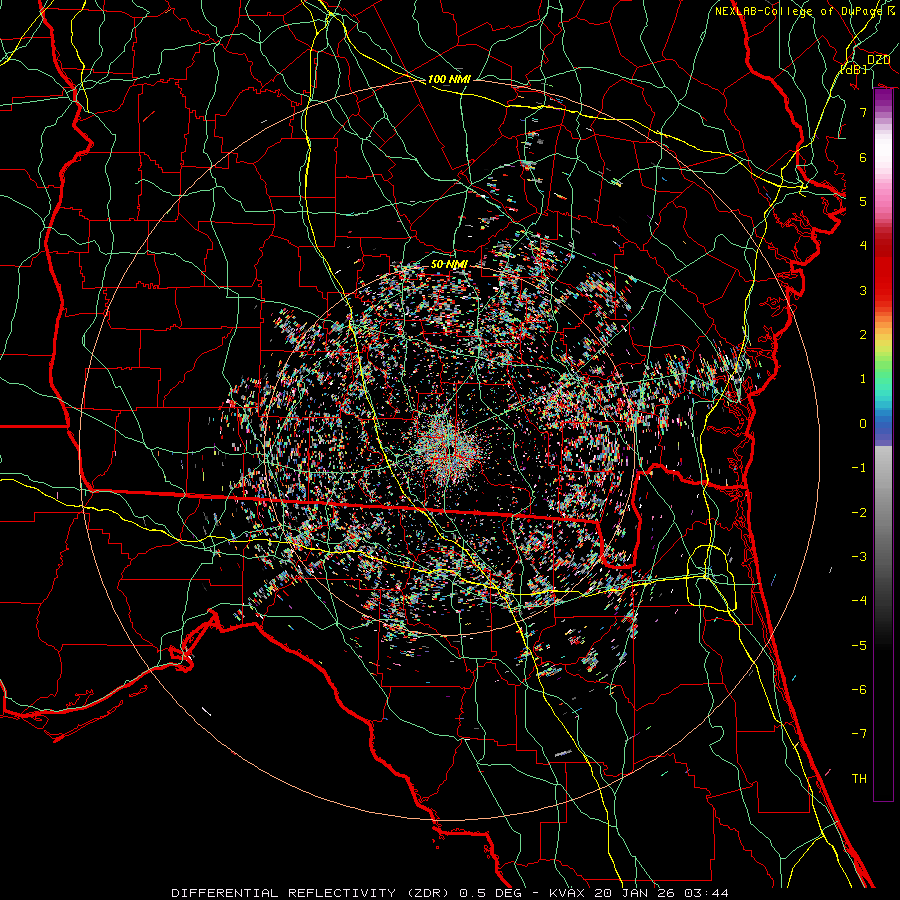Click the "-7" color scale value

859,734
